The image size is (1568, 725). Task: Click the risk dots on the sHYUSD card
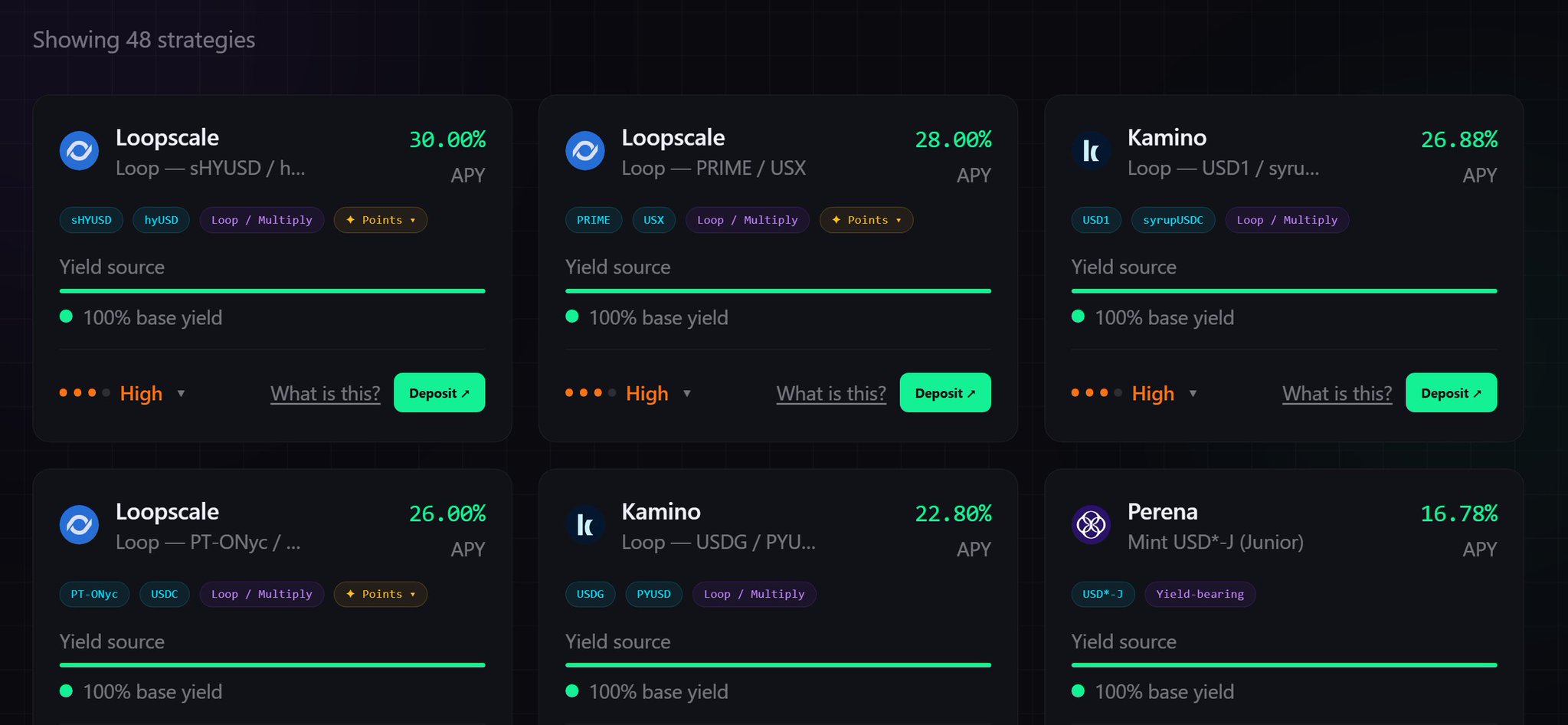pyautogui.click(x=84, y=393)
